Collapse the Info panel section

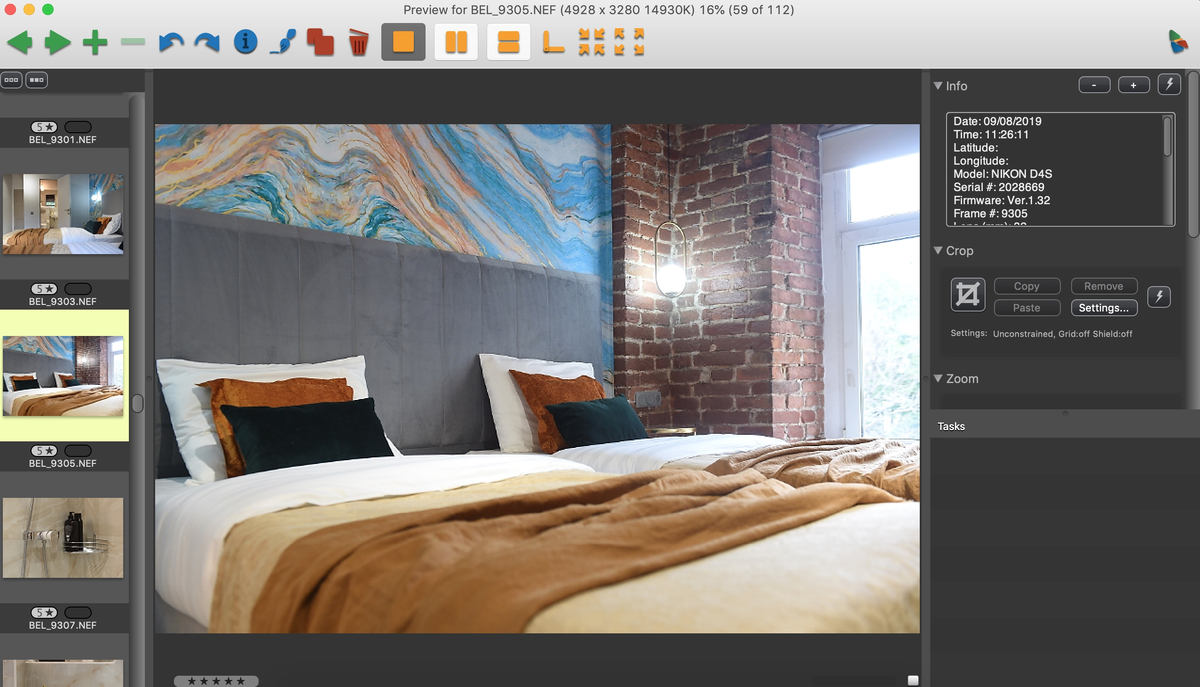(x=938, y=86)
